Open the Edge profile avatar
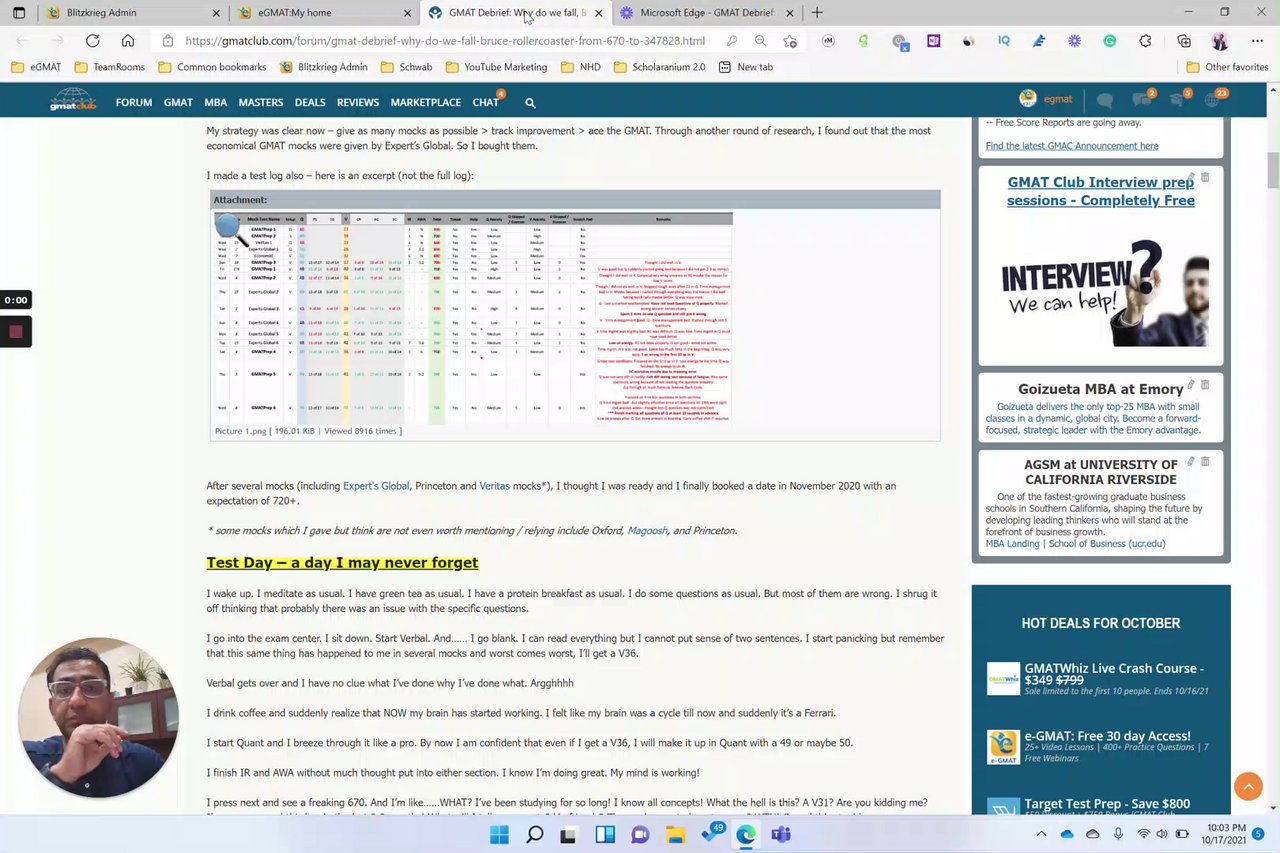Screen dimensions: 1280x853 click(1219, 41)
